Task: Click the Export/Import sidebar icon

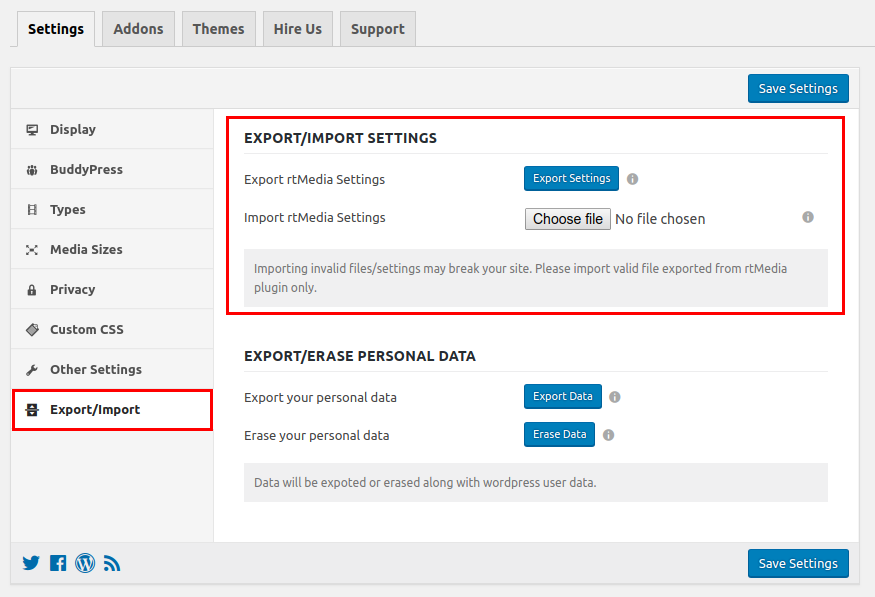Action: [x=31, y=409]
